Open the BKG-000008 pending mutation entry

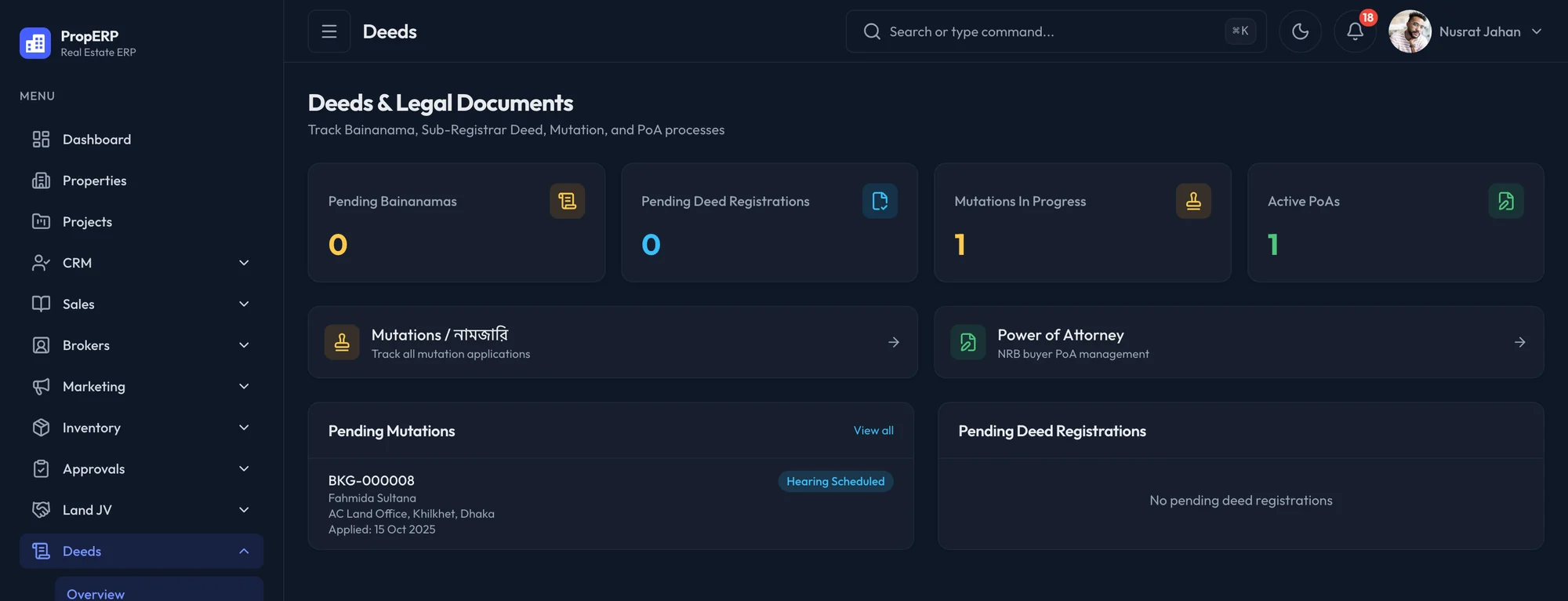611,504
